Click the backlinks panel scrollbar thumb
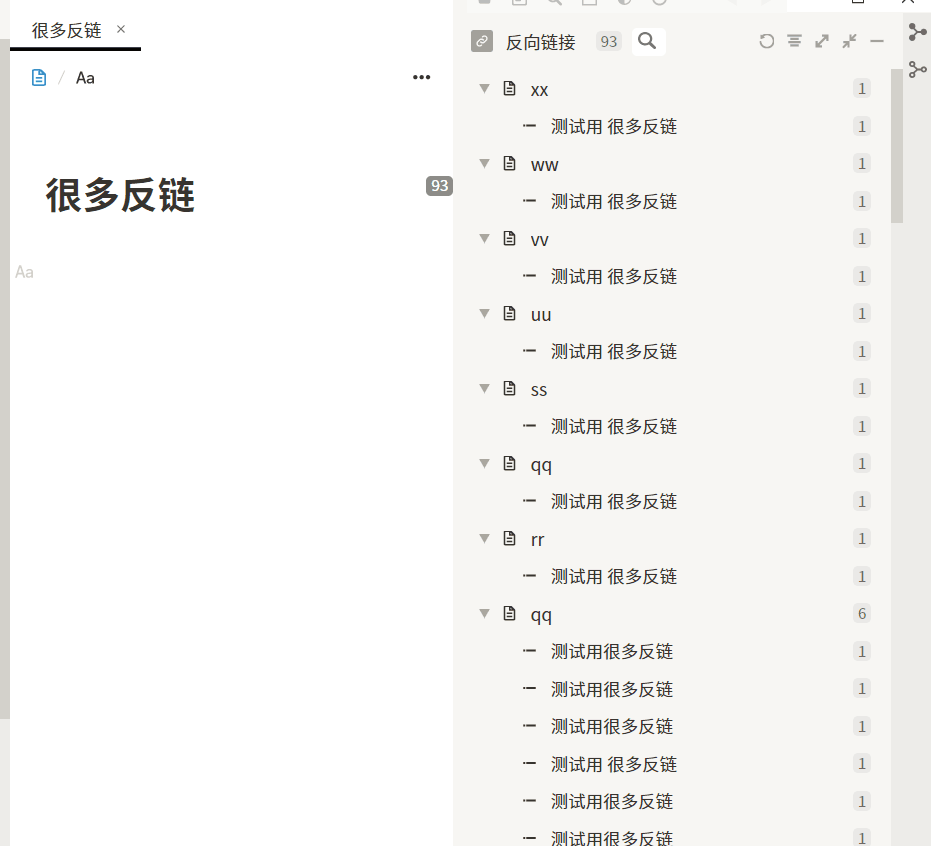 coord(897,145)
